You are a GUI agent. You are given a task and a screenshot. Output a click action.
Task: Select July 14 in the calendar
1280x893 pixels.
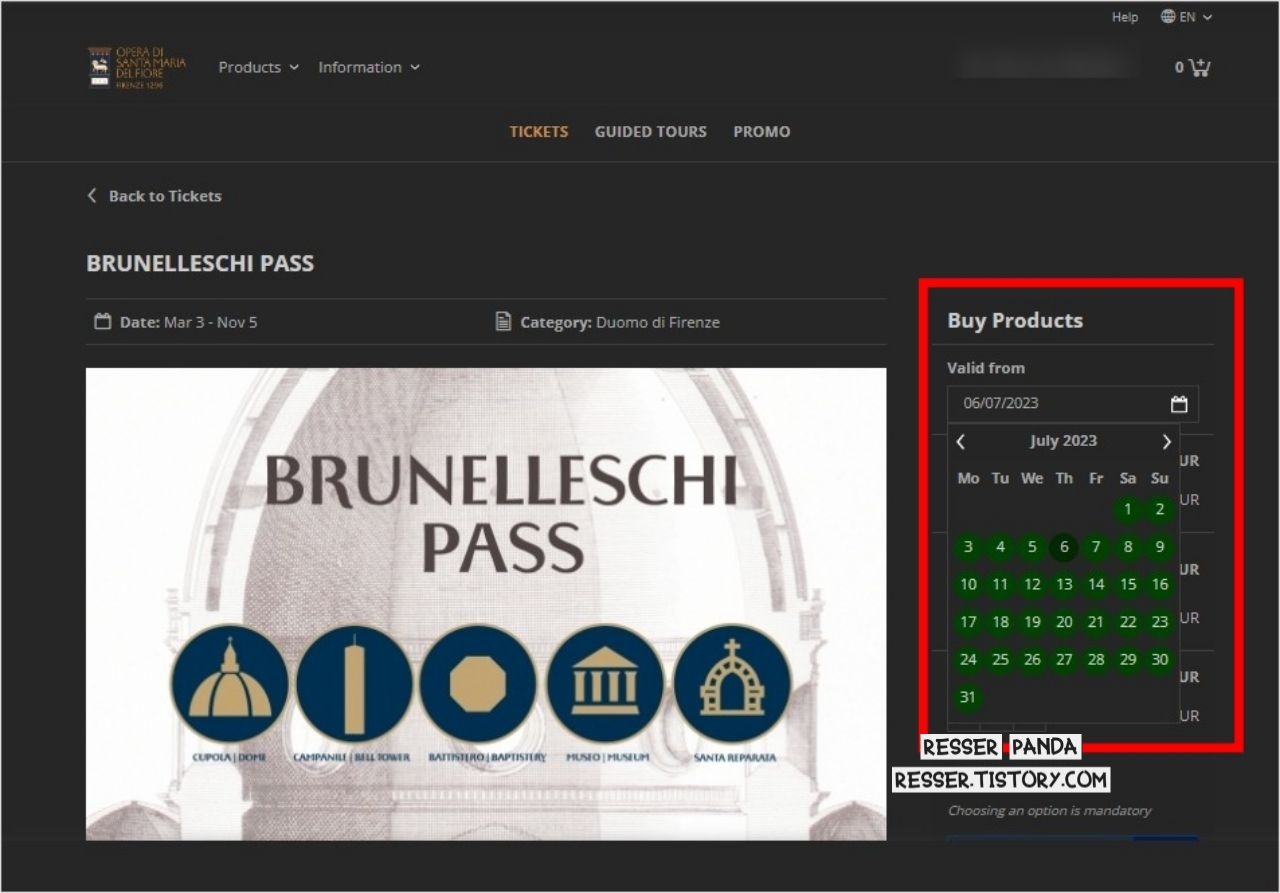pos(1096,585)
